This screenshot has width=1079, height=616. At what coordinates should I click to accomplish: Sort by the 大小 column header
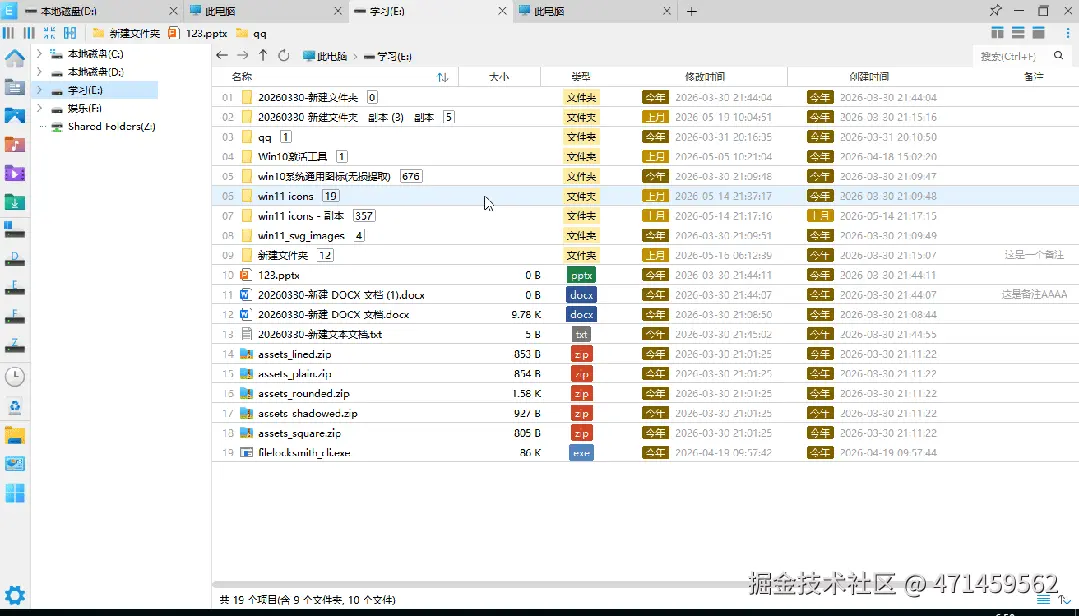click(499, 77)
